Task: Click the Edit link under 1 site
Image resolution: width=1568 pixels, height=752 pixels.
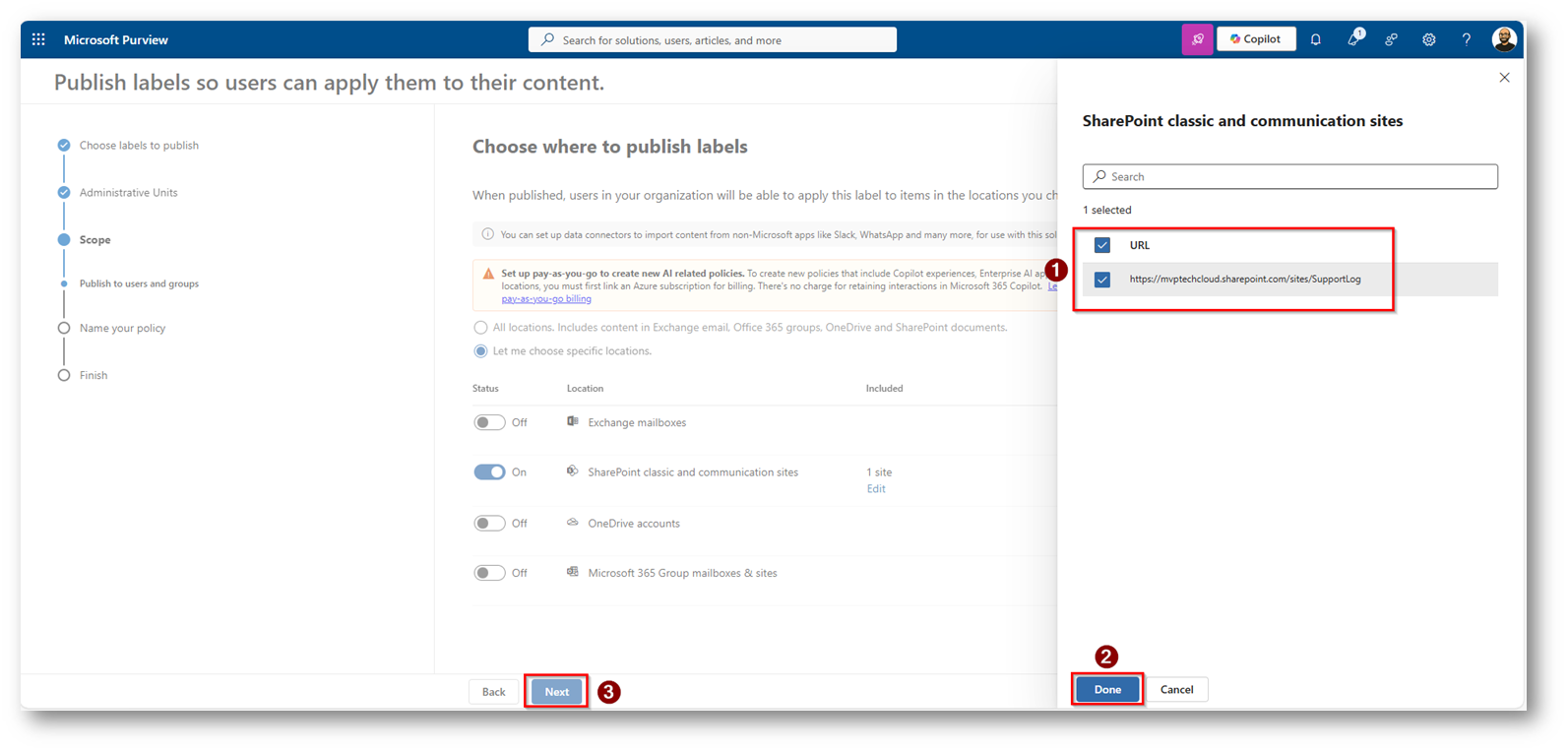Action: point(876,489)
